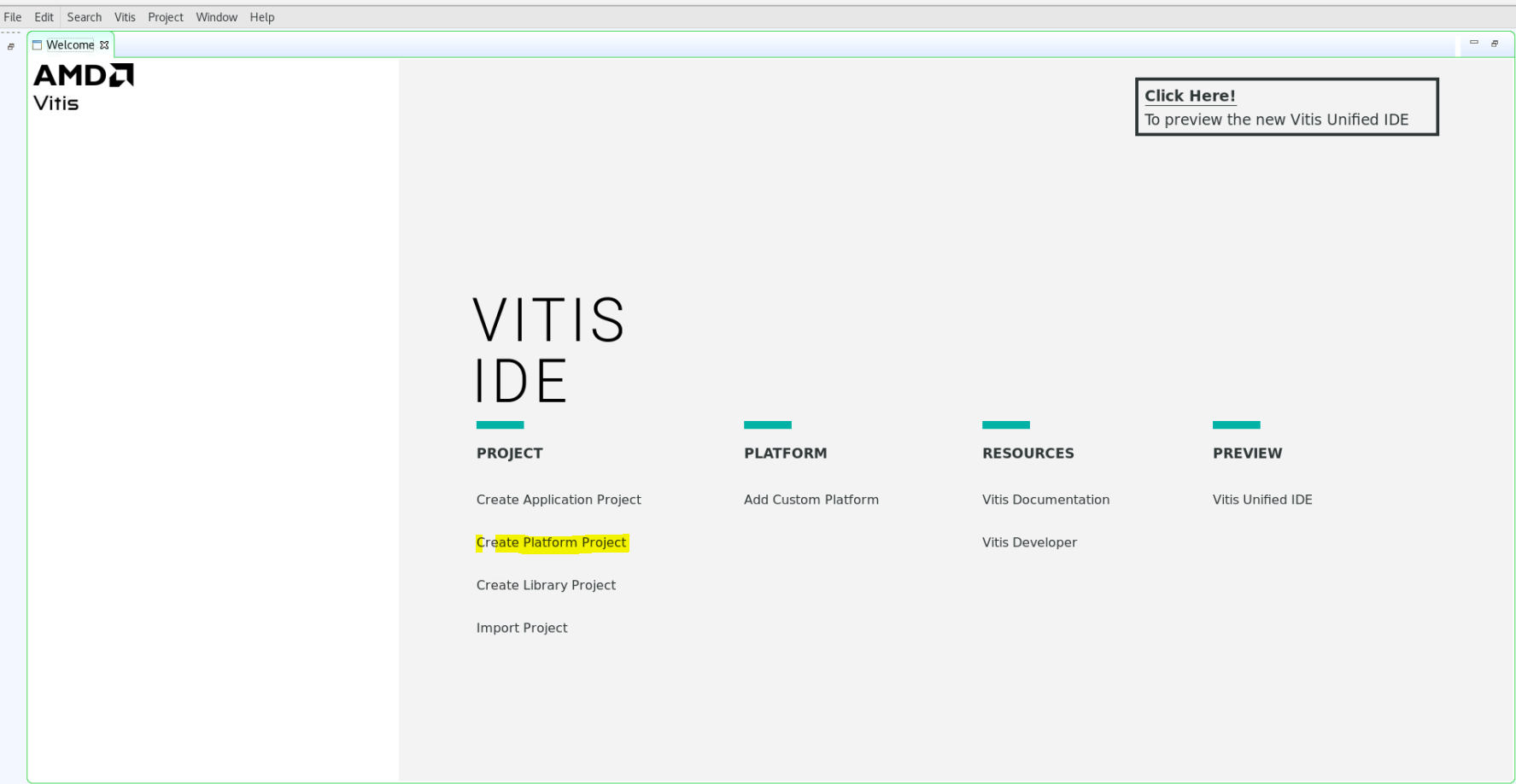Screen dimensions: 1516x784
Task: Click the restore icon beside the view minimize button
Action: click(x=1495, y=44)
